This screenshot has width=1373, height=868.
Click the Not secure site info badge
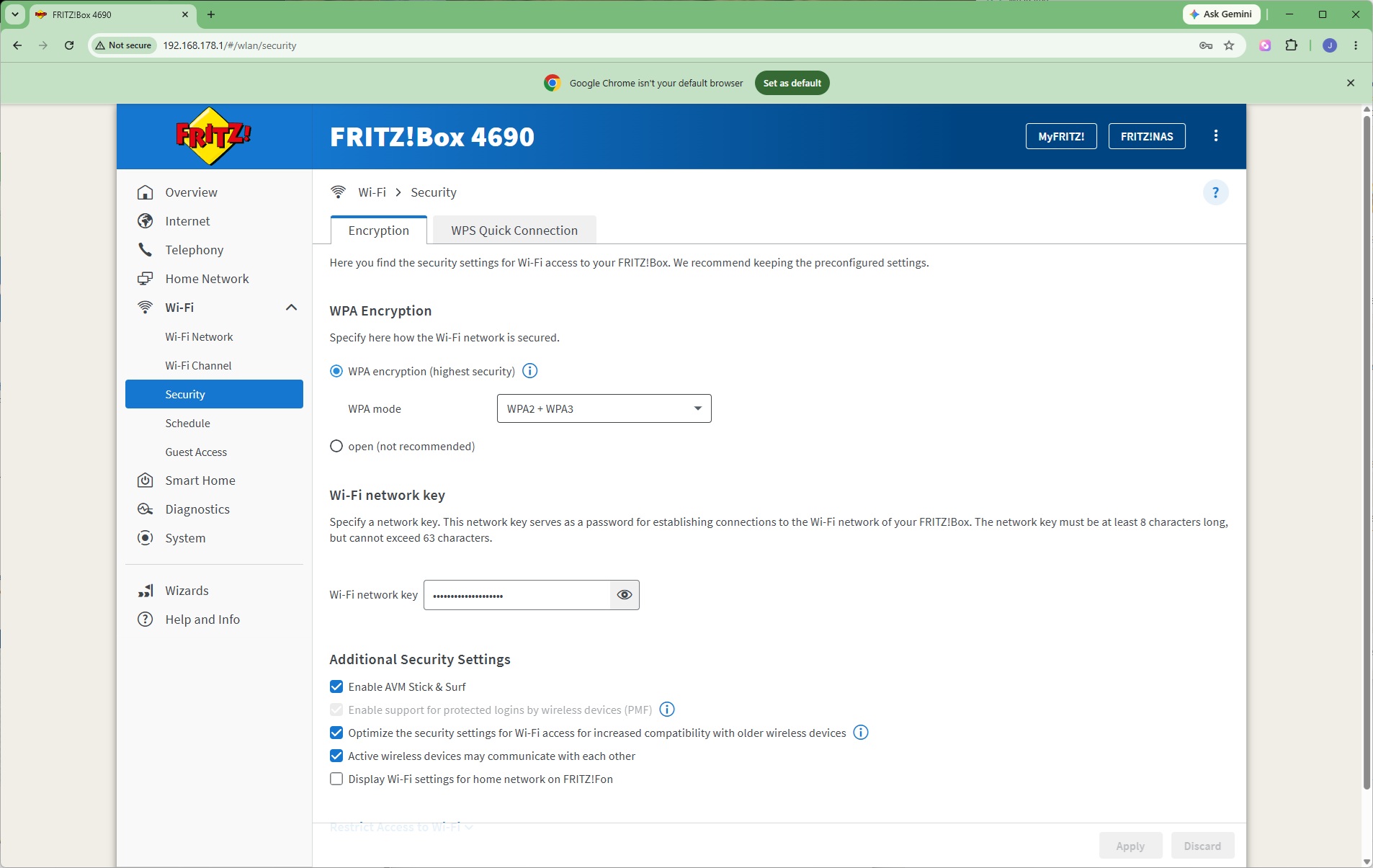[123, 45]
